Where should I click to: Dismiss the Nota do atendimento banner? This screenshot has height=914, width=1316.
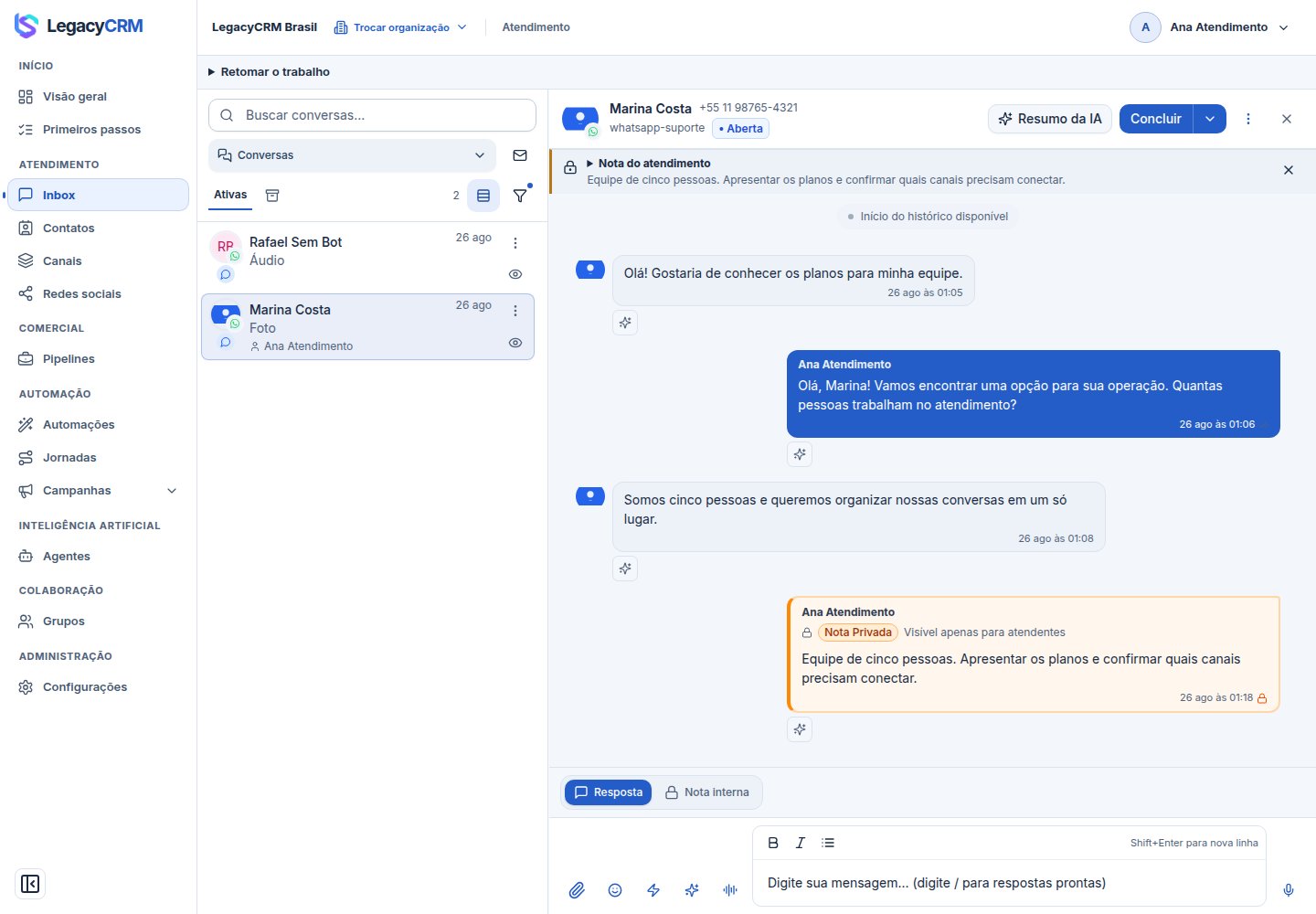pos(1289,170)
